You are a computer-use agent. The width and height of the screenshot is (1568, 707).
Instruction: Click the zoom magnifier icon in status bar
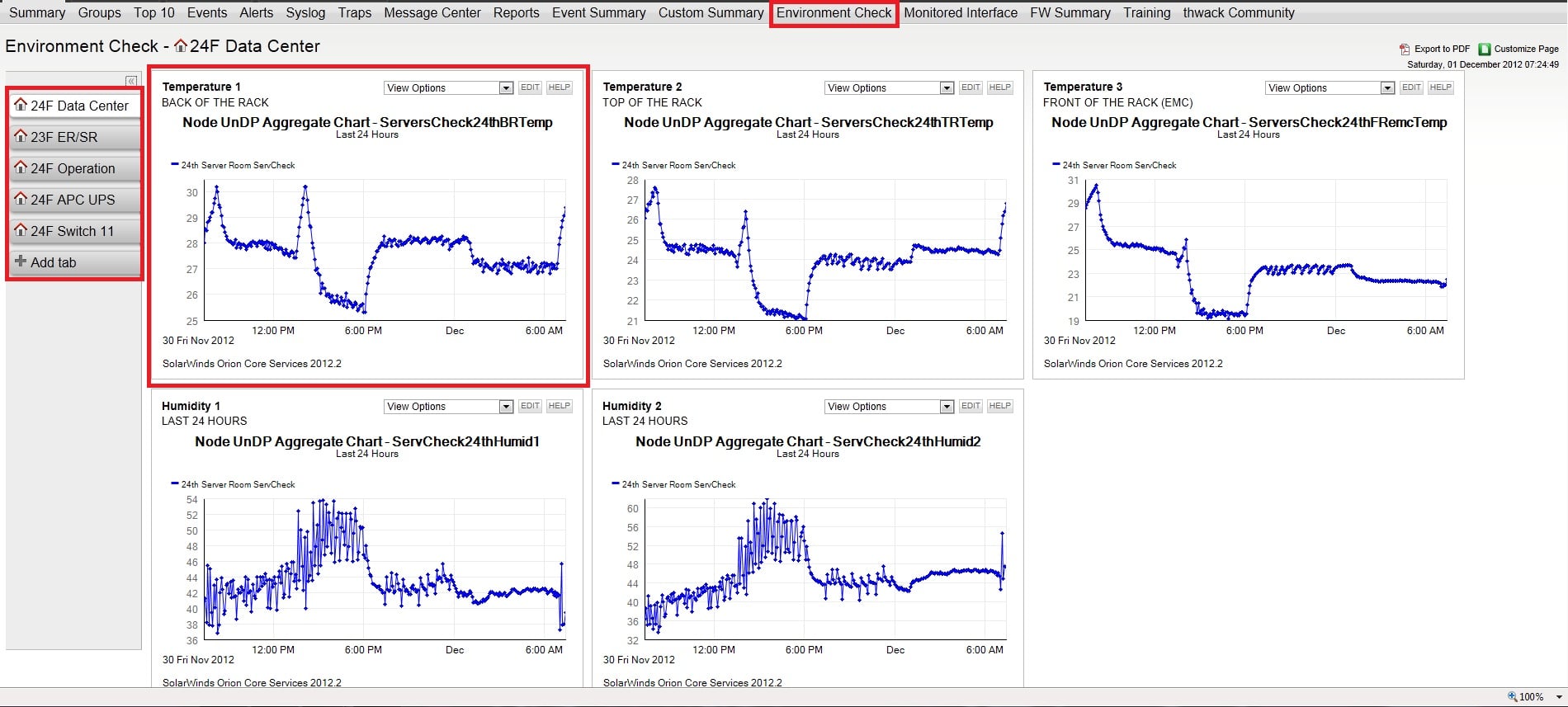pyautogui.click(x=1512, y=697)
